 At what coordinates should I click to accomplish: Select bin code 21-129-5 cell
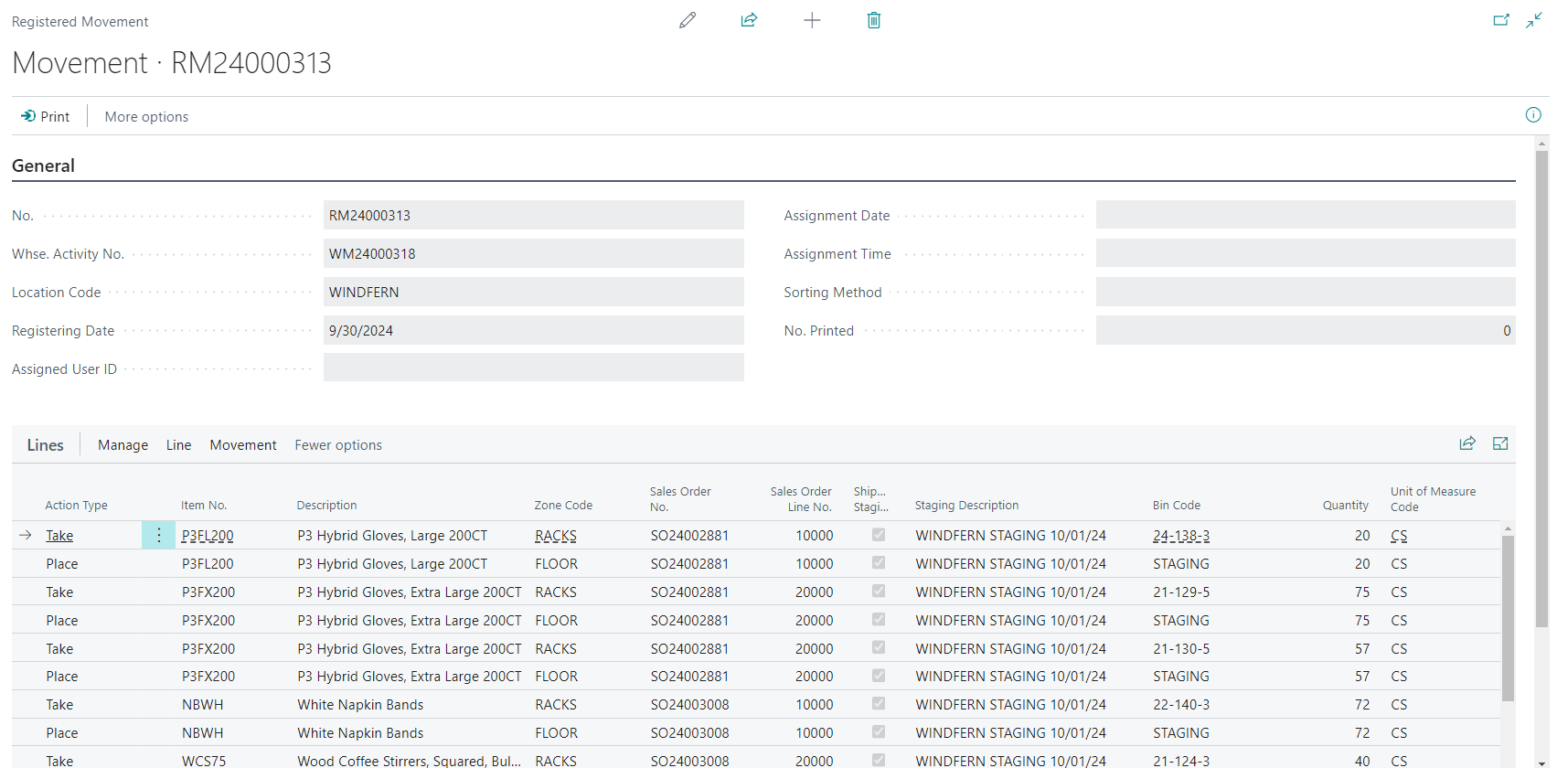[x=1181, y=592]
